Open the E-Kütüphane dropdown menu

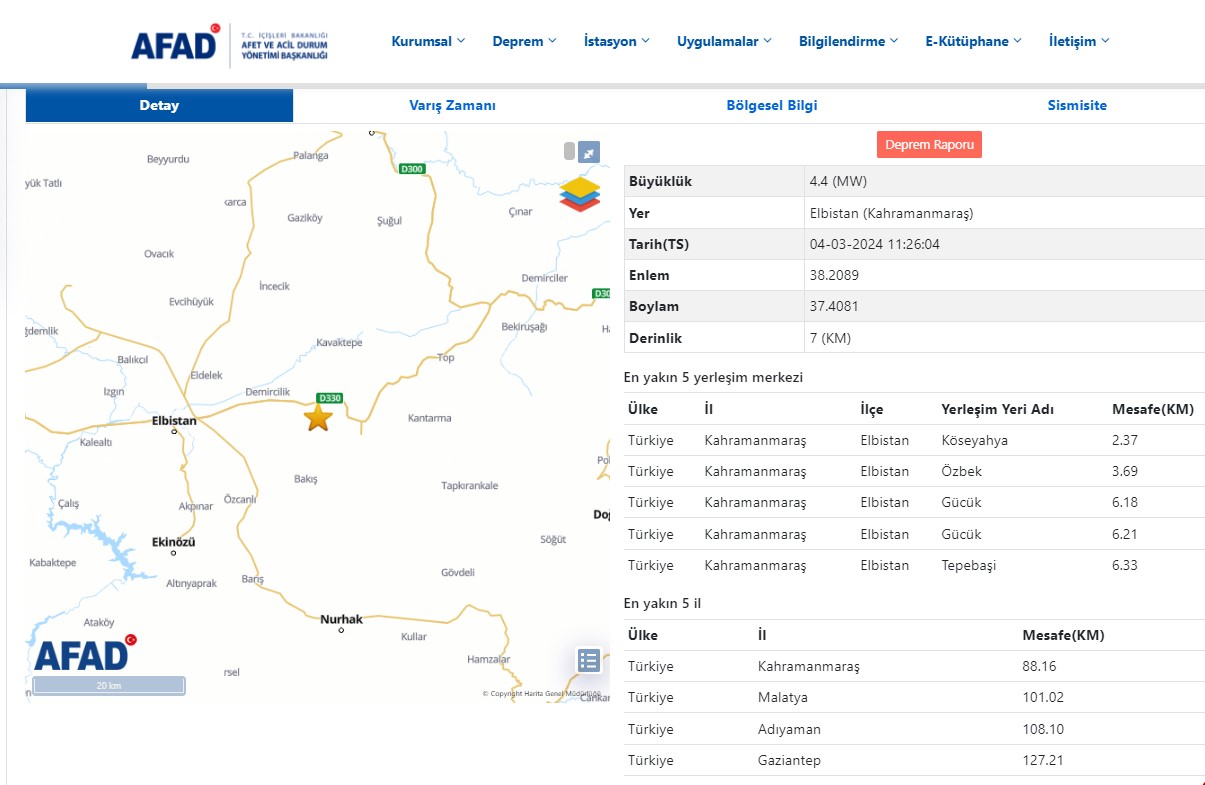[973, 41]
